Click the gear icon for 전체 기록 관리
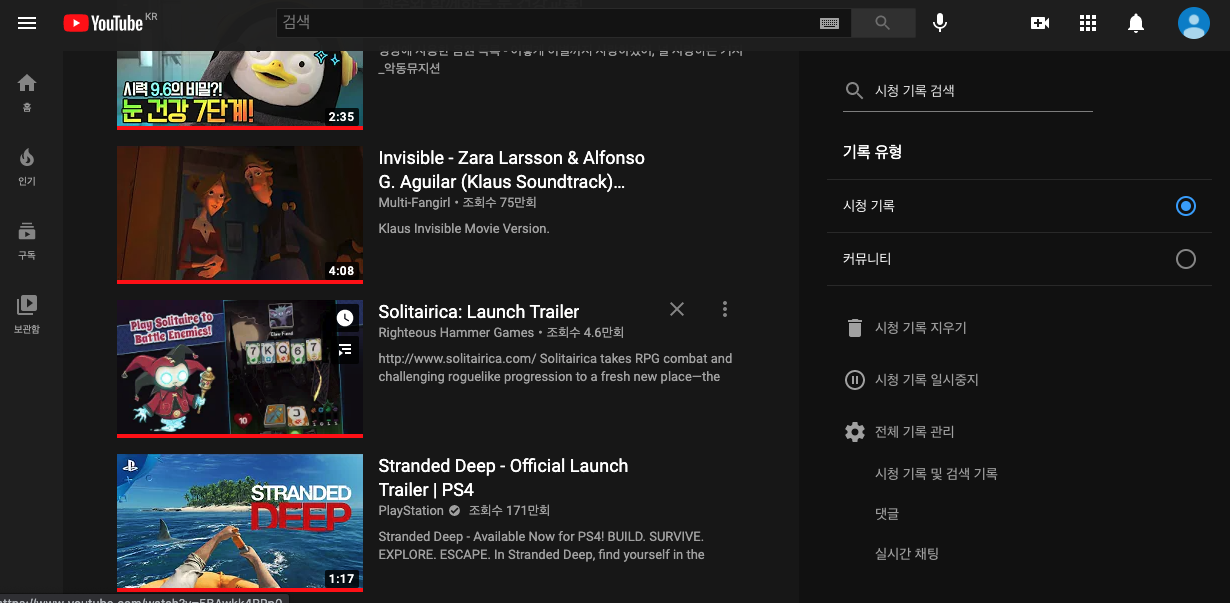 pyautogui.click(x=854, y=432)
